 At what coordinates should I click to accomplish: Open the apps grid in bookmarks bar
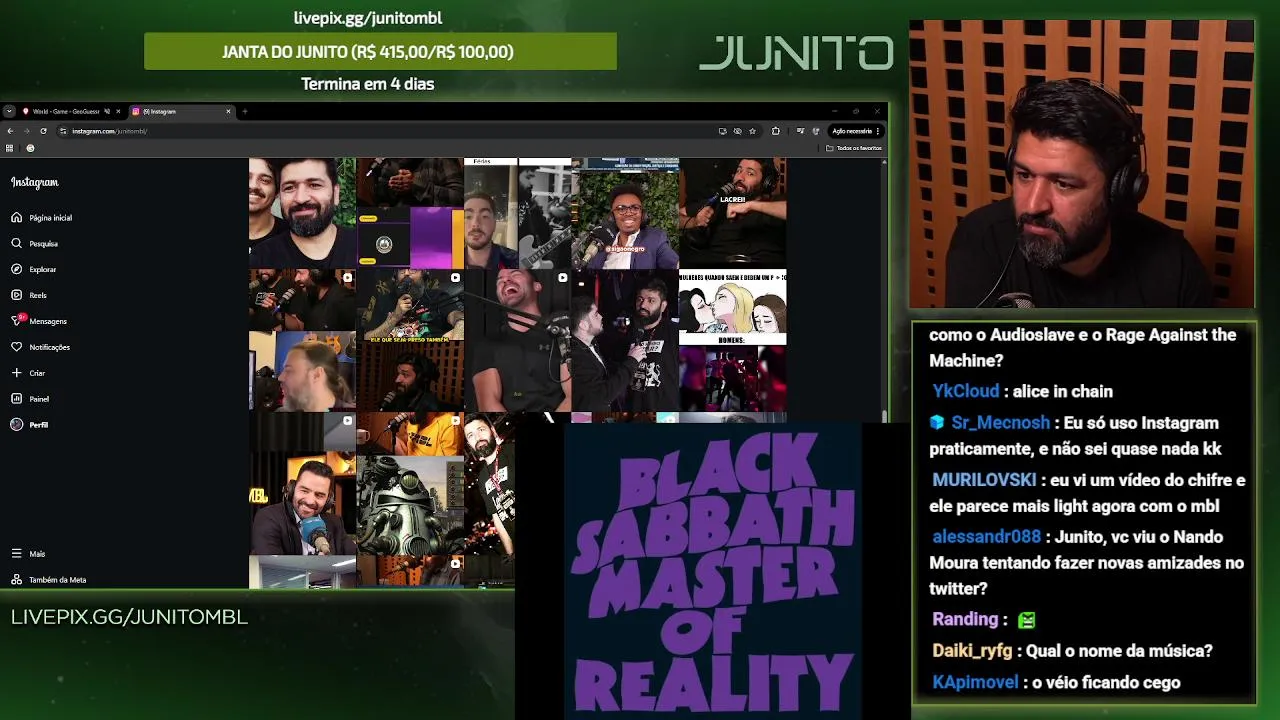pos(10,148)
